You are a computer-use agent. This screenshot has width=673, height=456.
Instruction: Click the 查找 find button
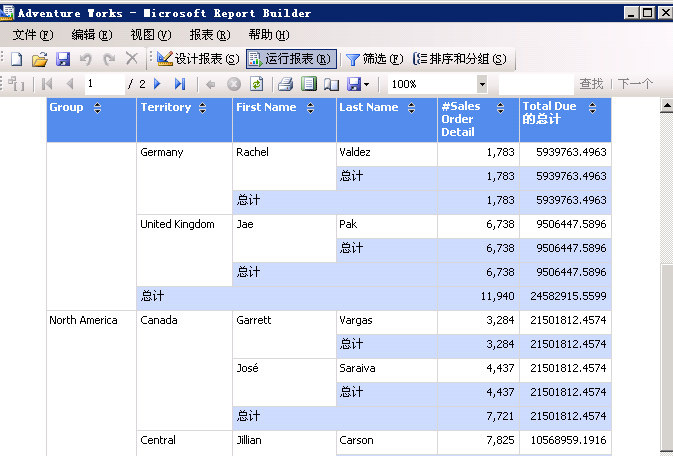point(591,85)
